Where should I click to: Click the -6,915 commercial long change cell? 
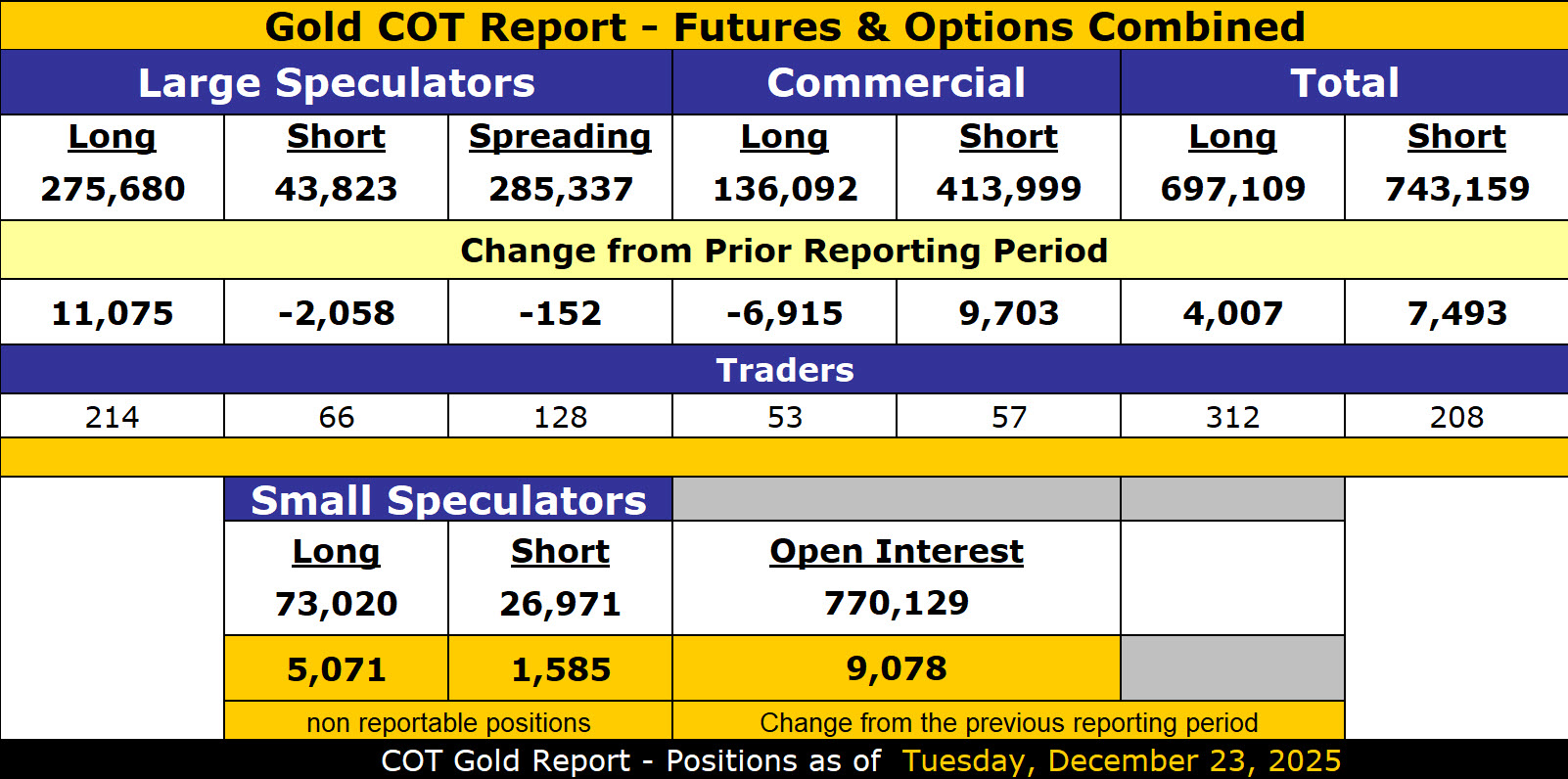pyautogui.click(x=784, y=313)
